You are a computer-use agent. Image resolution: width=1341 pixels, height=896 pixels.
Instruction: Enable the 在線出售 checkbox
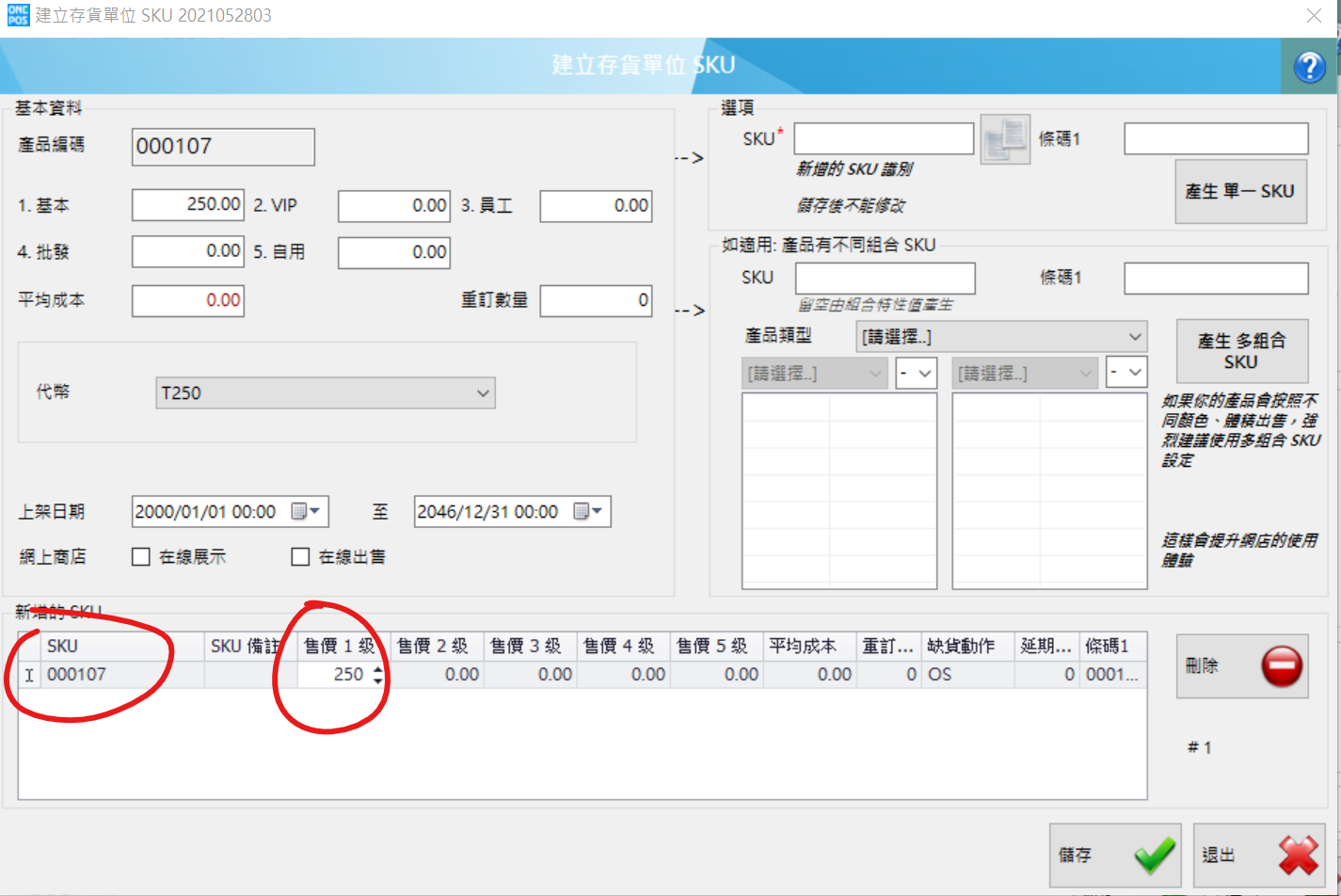pos(300,557)
